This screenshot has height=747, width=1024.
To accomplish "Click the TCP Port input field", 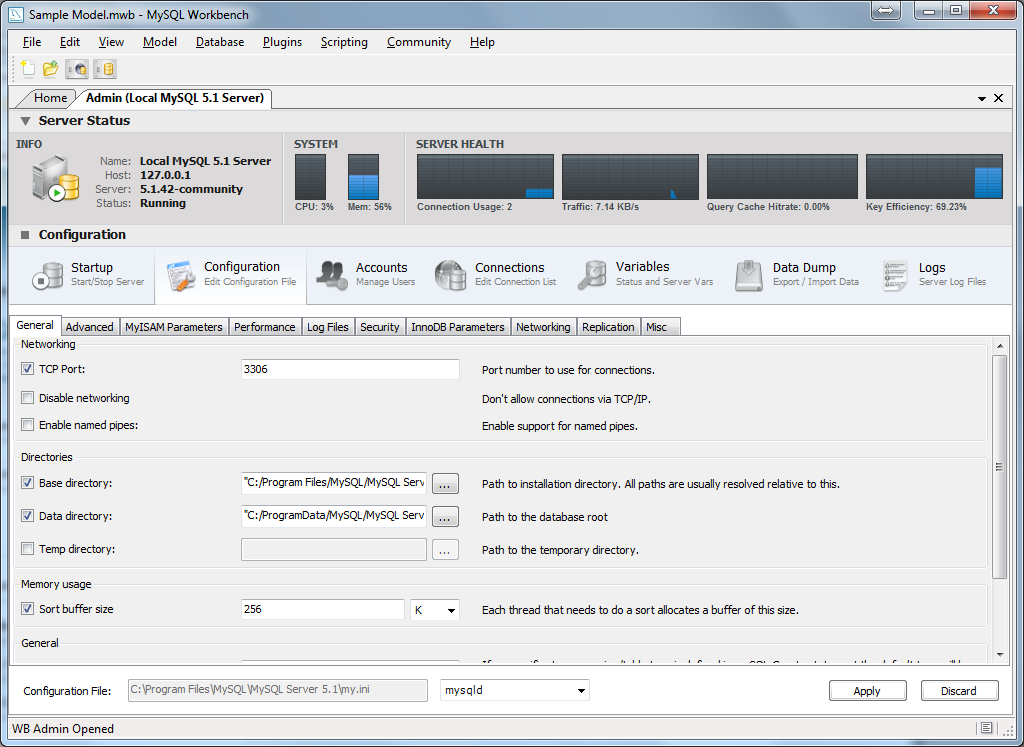I will coord(350,369).
